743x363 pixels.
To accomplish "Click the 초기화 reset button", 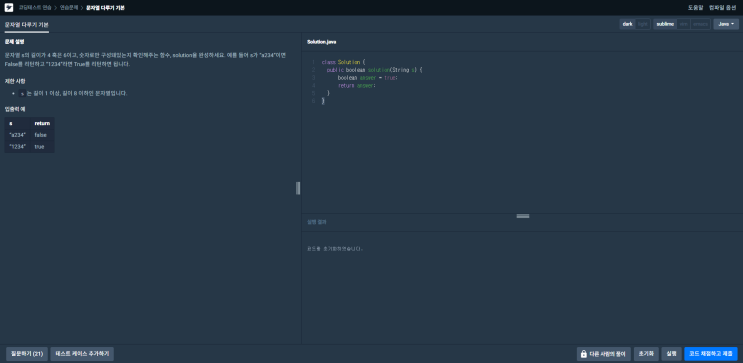I will pyautogui.click(x=646, y=354).
